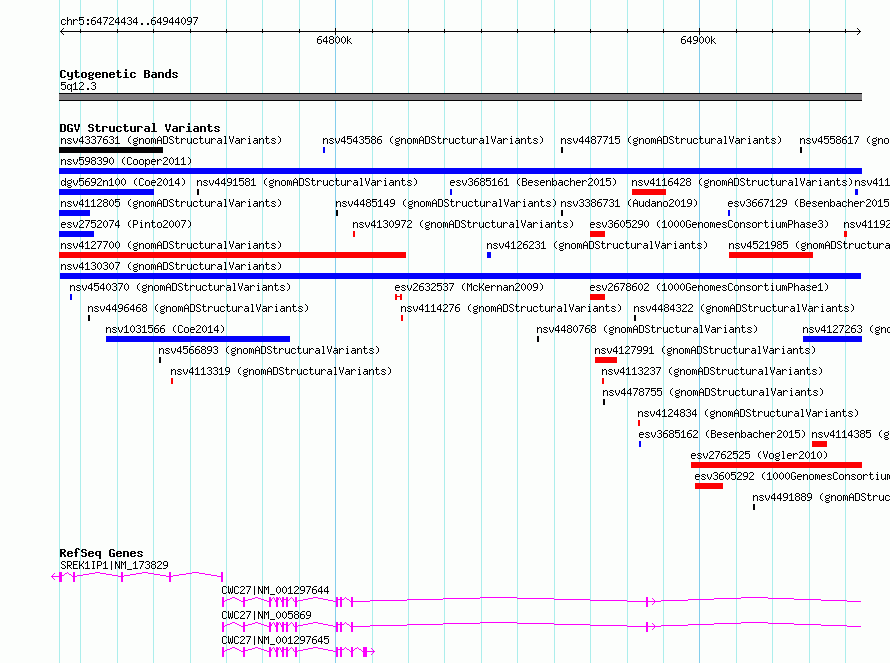Open nsv1031566 (Coe2014) label
890x663 pixels.
165,329
